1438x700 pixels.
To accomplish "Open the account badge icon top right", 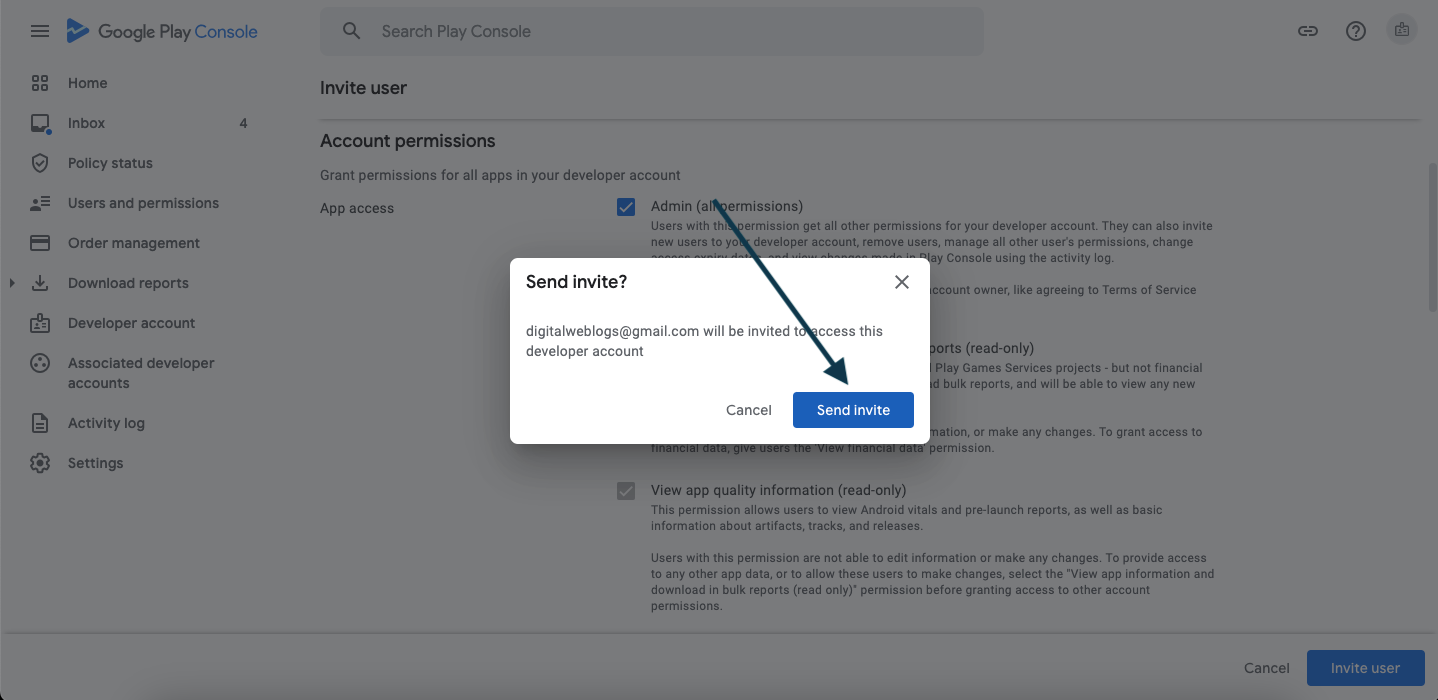I will (1402, 31).
